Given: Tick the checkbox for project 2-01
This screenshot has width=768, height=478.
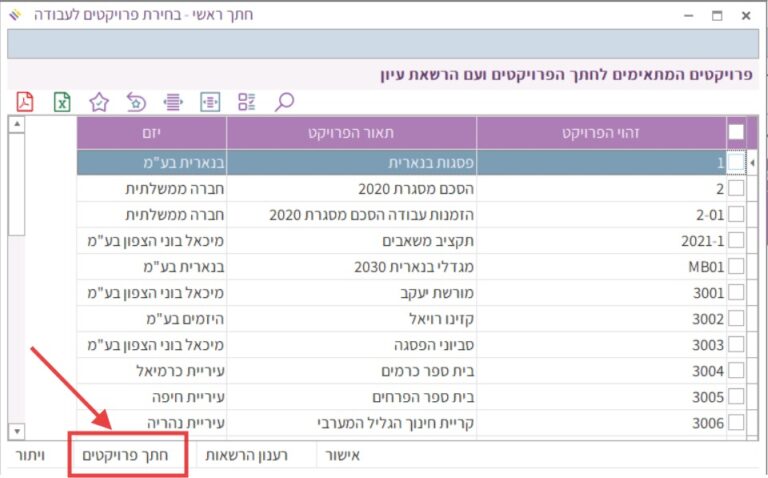Looking at the screenshot, I should coord(736,214).
